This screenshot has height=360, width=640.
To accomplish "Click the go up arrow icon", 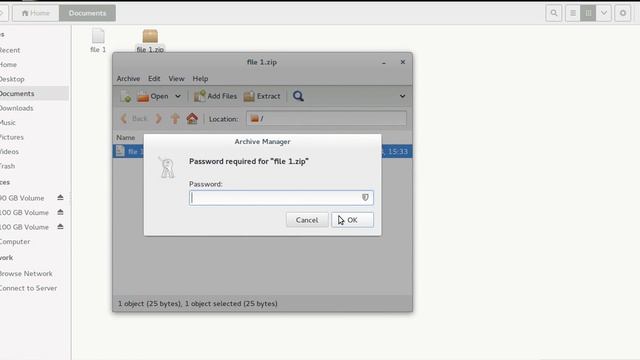I will (175, 119).
